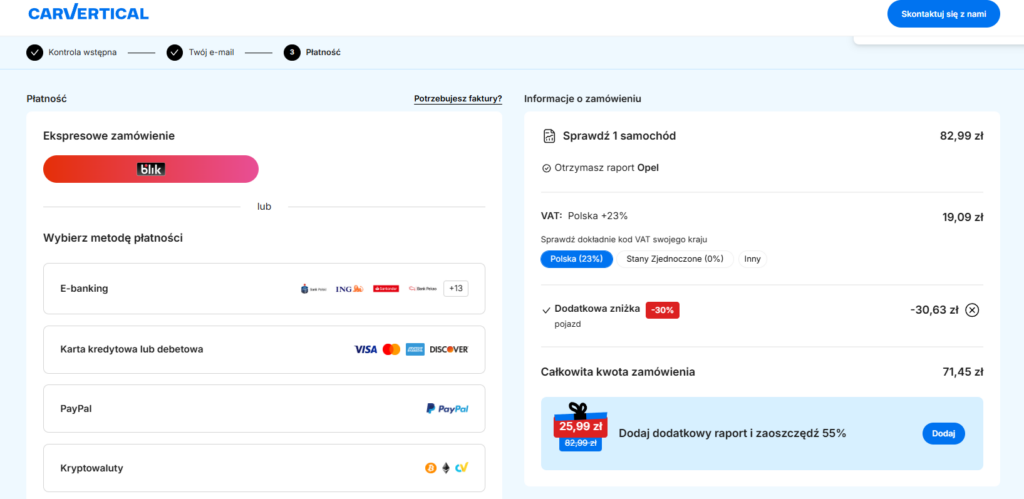Click the Bitcoin cryptocurrency icon

click(431, 468)
